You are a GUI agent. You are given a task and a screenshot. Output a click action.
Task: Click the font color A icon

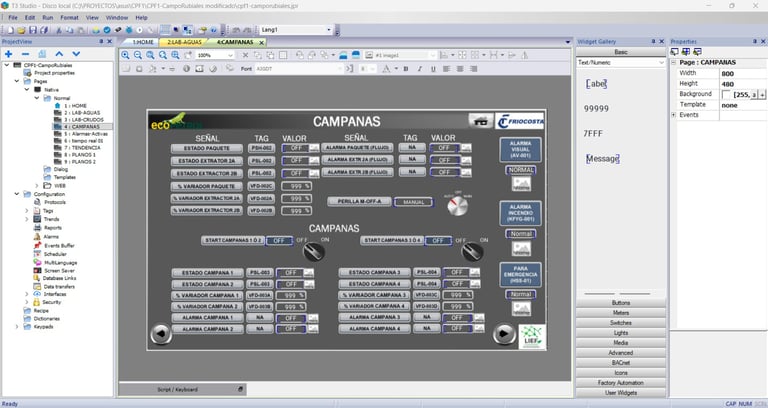(386, 69)
